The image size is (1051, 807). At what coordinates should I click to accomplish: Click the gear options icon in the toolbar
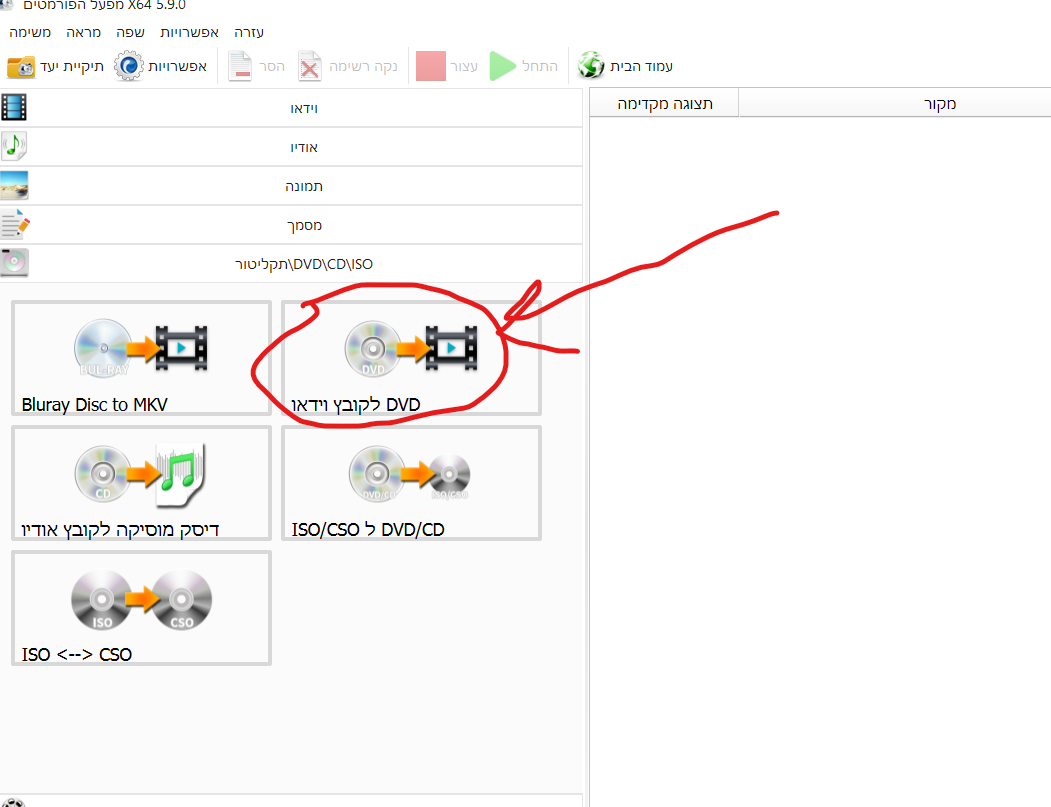point(129,66)
